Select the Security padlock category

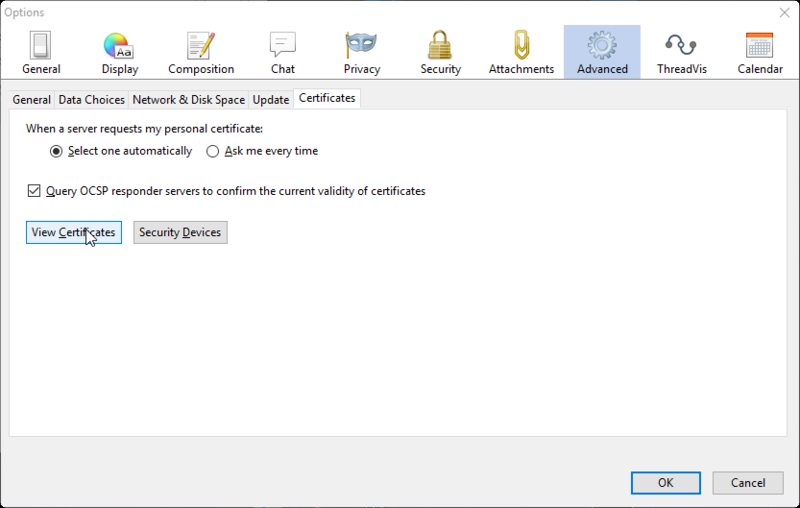tap(440, 52)
